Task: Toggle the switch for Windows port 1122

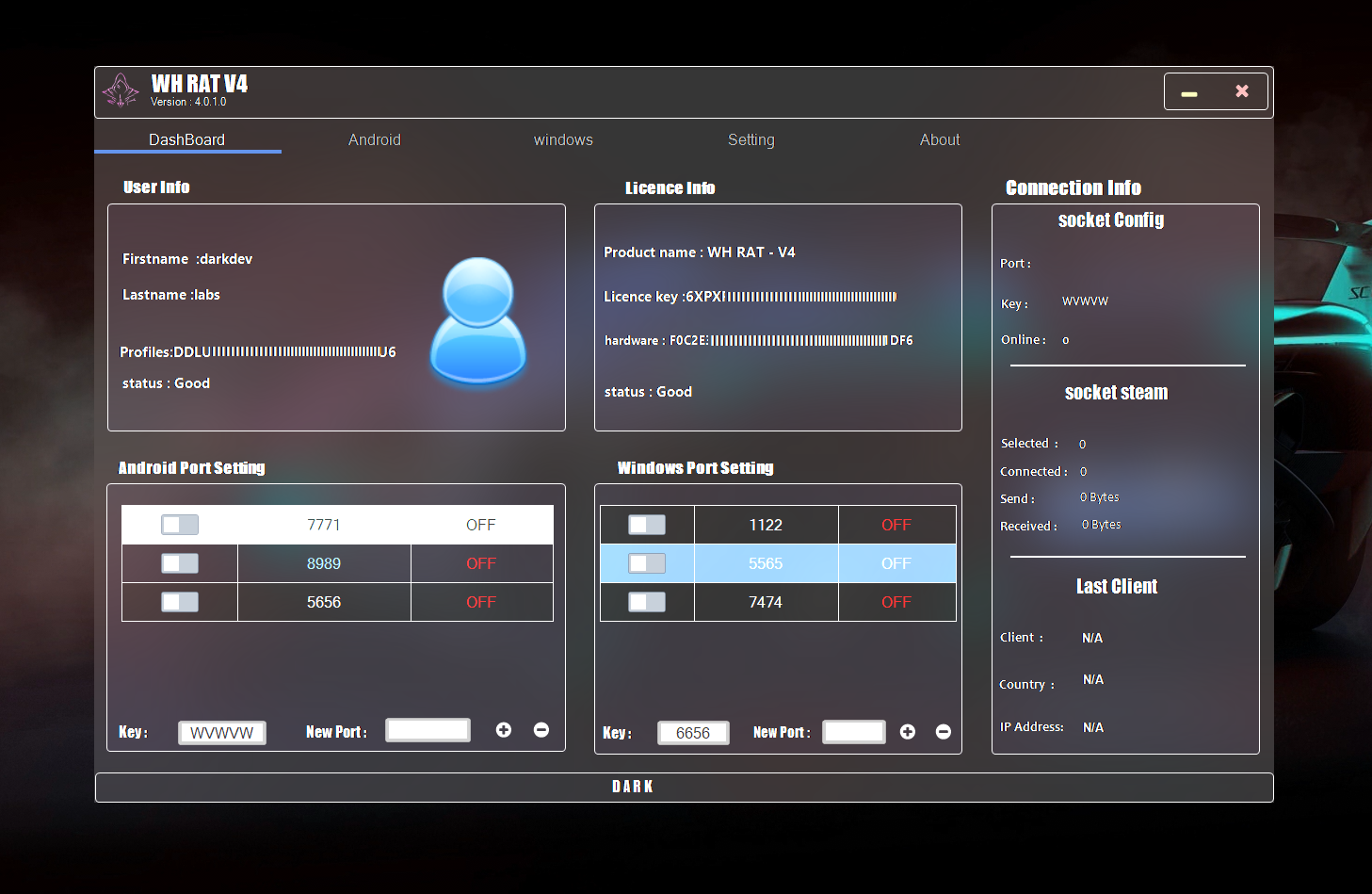Action: [x=647, y=525]
